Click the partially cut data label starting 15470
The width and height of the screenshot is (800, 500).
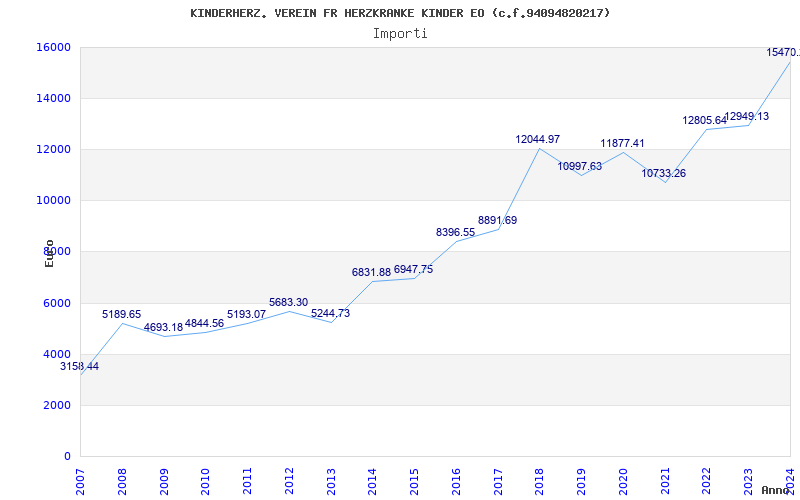(783, 53)
